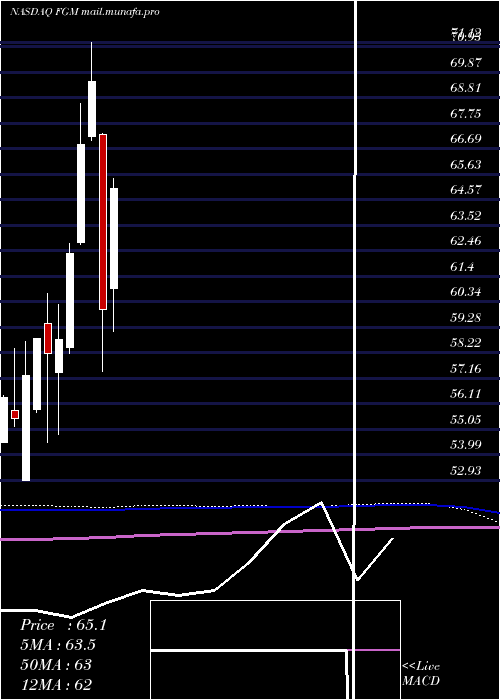This screenshot has width=500, height=700.
Task: Click the '<<Live MACD' label
Action: (421, 673)
